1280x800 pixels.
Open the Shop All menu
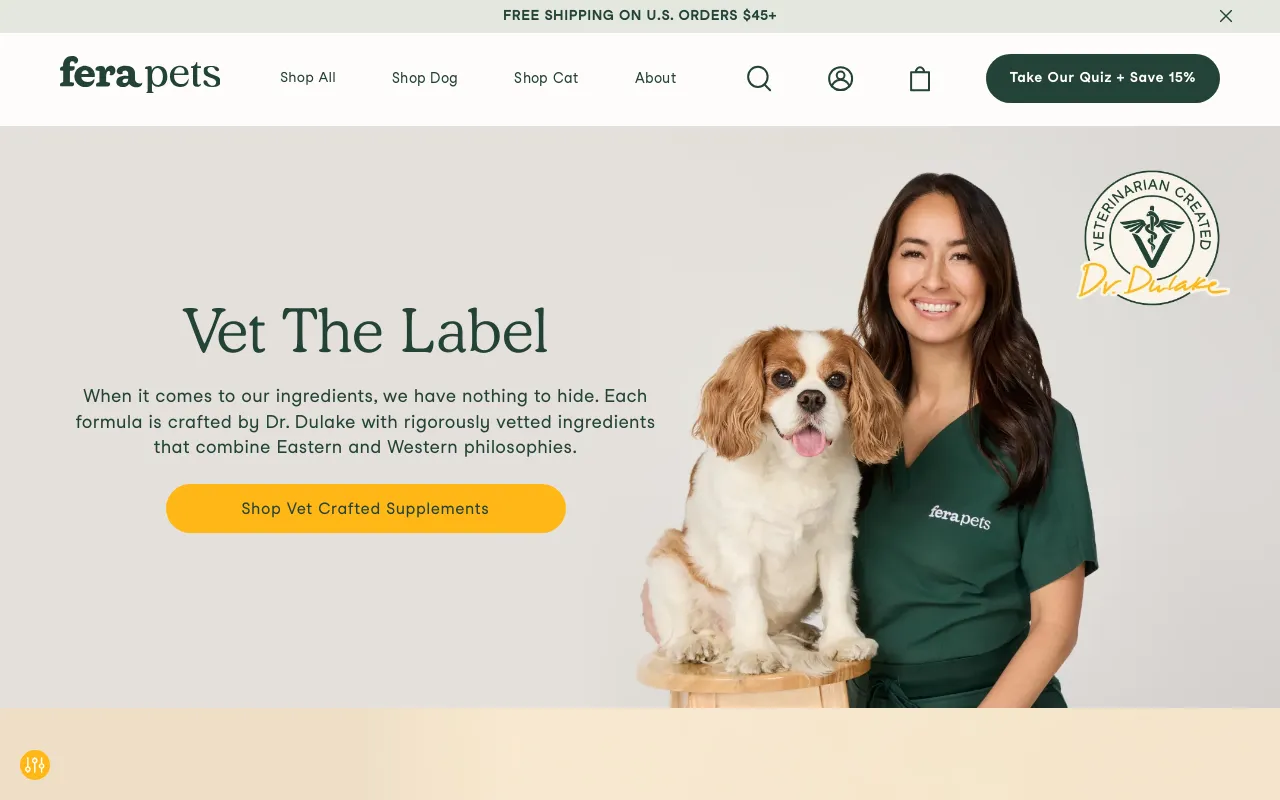pos(308,78)
